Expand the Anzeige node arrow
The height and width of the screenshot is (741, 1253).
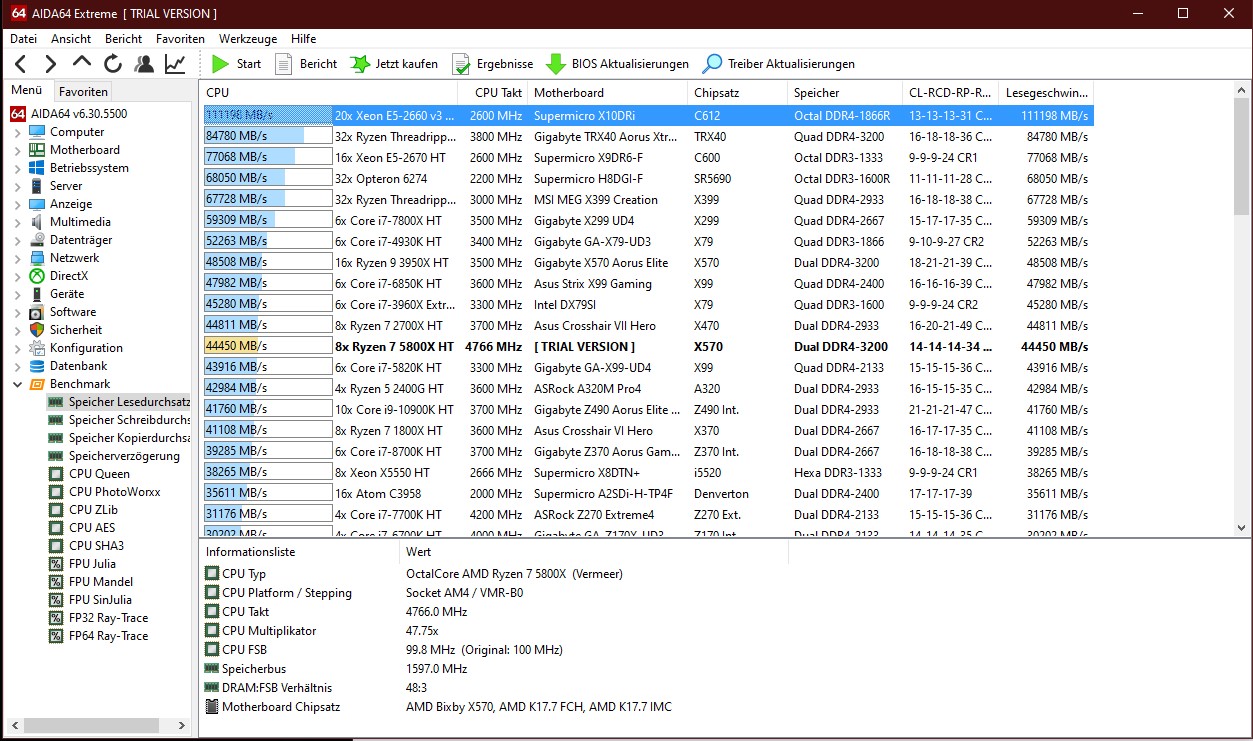click(17, 204)
